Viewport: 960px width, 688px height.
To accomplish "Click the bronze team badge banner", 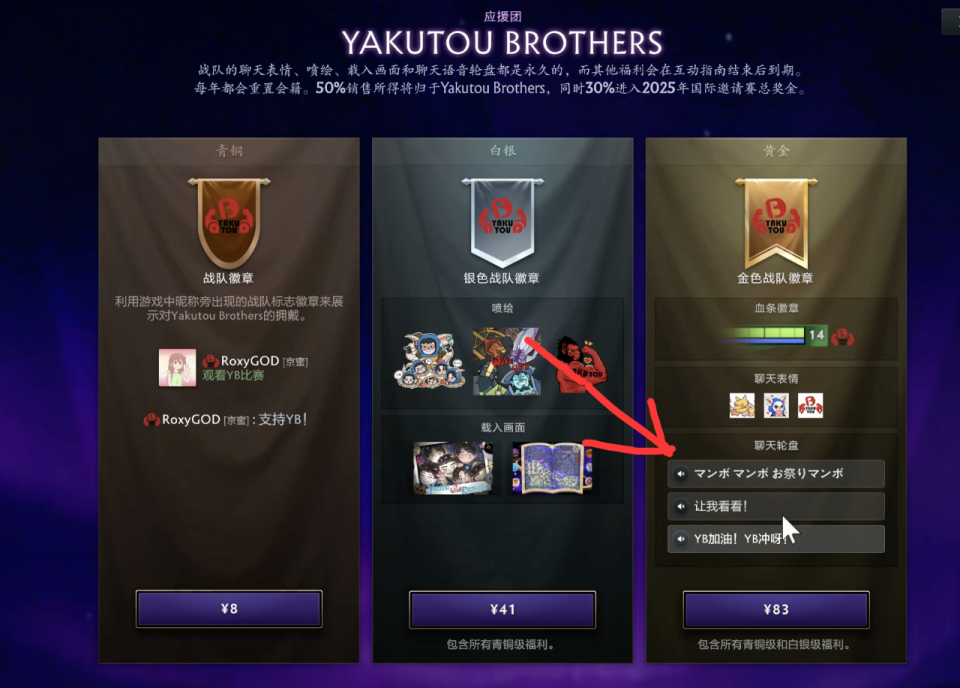I will [229, 223].
